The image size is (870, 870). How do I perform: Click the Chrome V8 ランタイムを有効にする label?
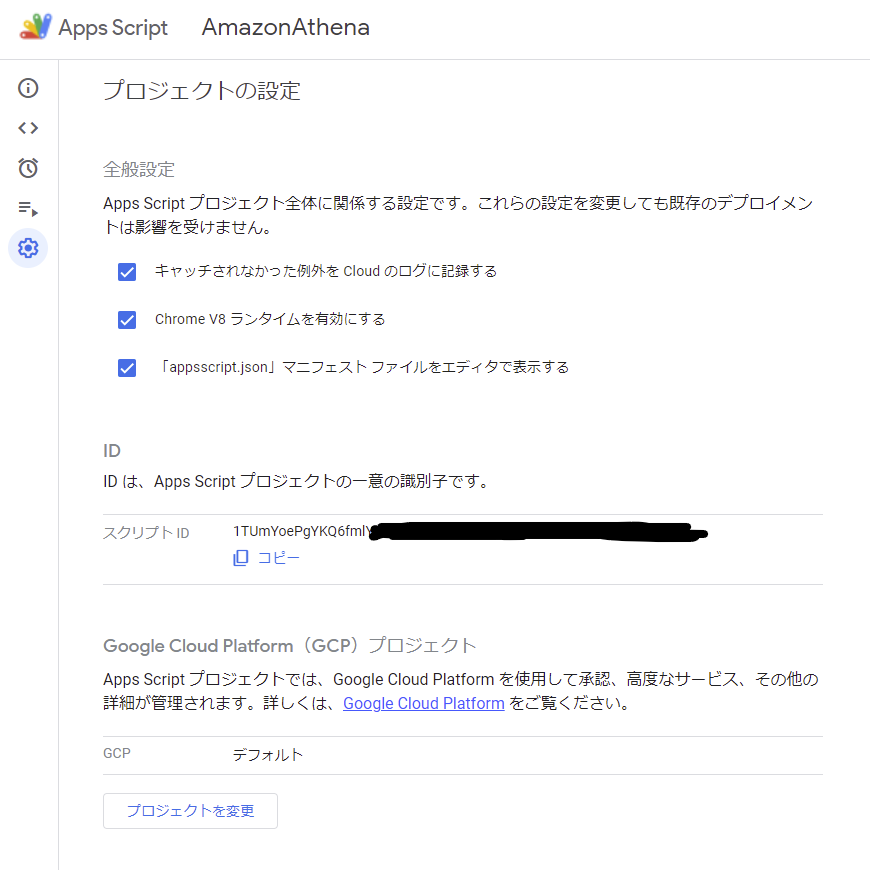coord(270,319)
